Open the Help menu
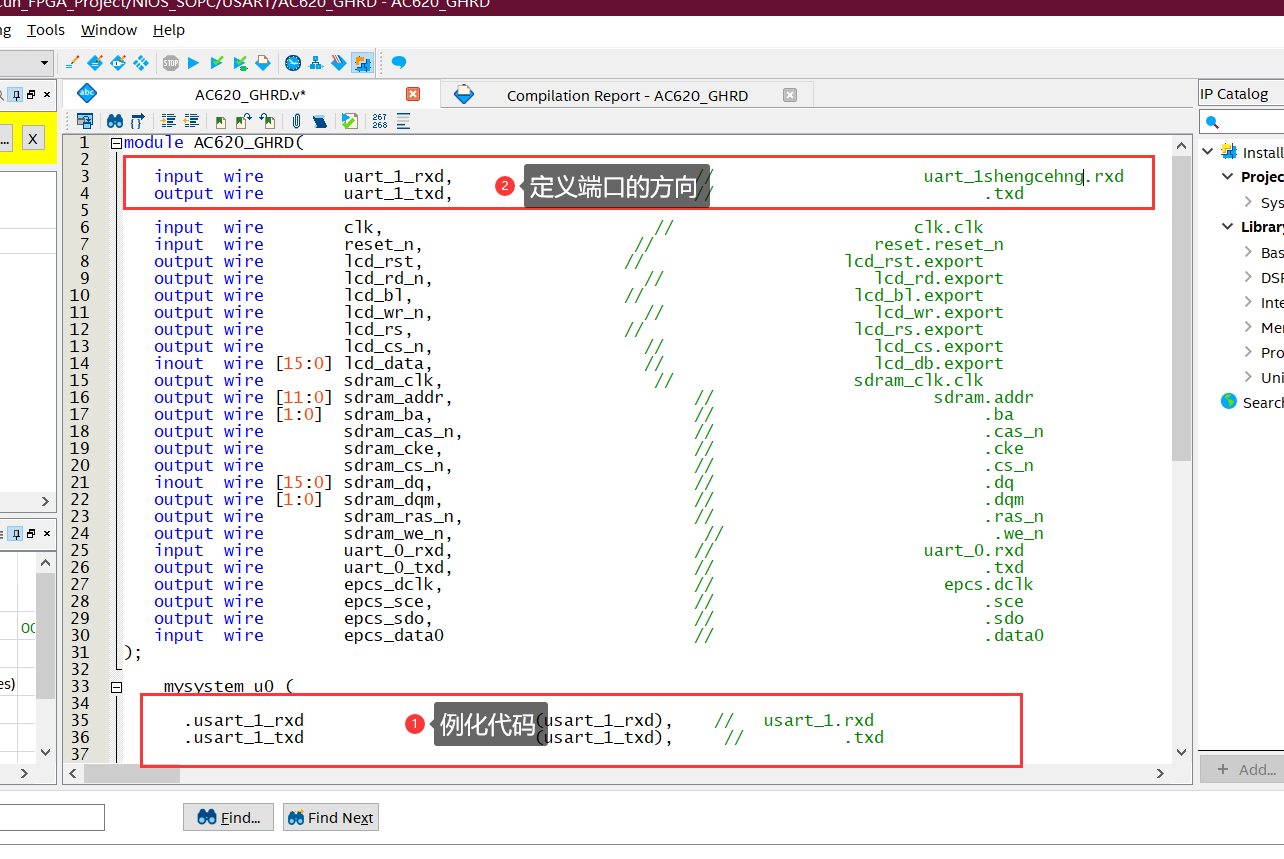1284x859 pixels. pyautogui.click(x=169, y=30)
